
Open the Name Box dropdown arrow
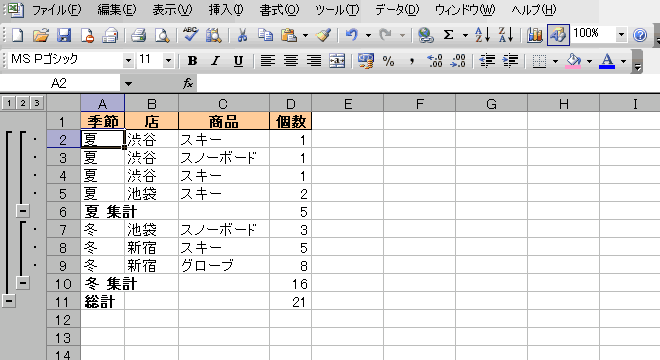tap(128, 84)
